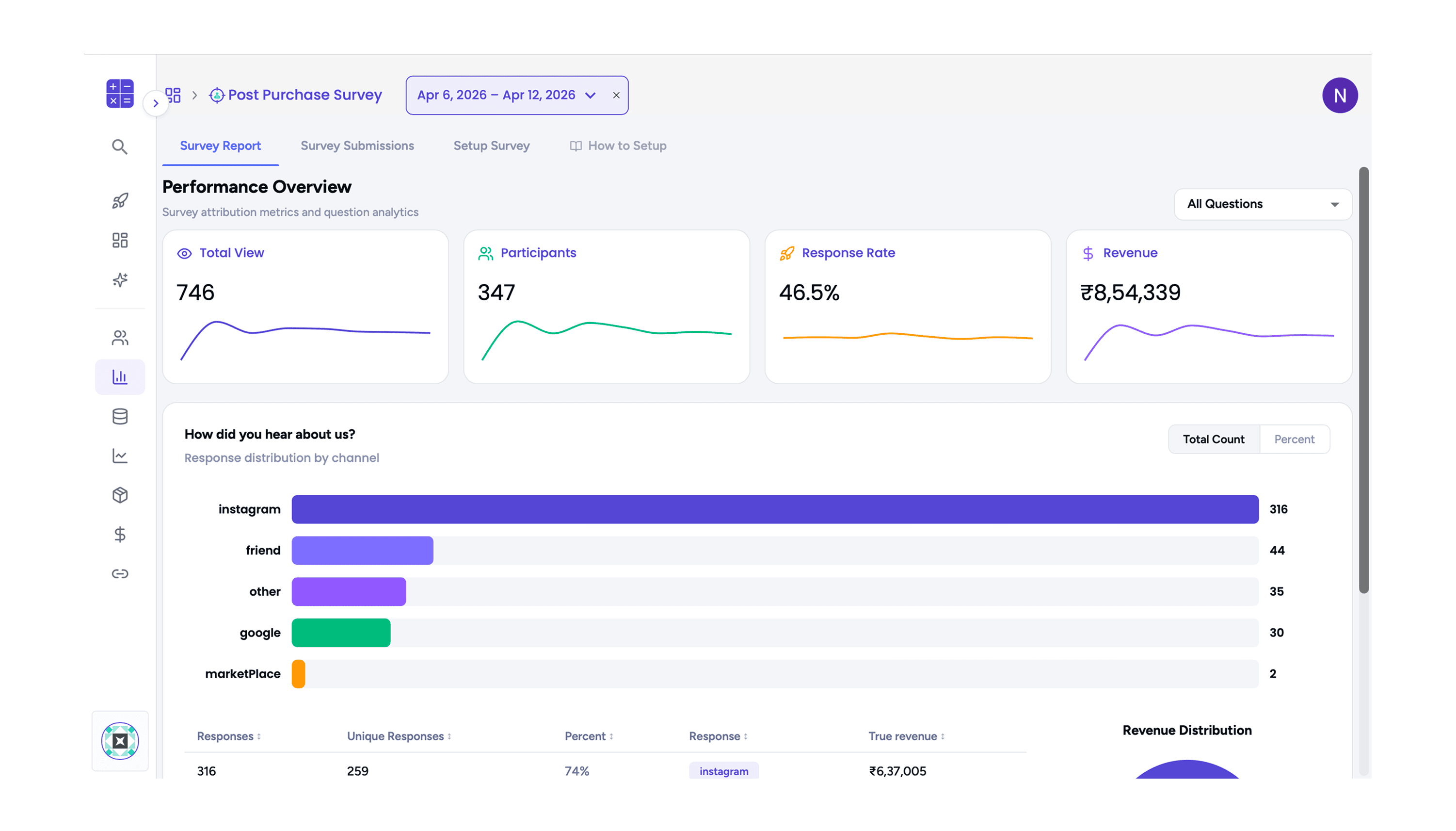1456x831 pixels.
Task: Open the How to Setup guide
Action: (x=618, y=146)
